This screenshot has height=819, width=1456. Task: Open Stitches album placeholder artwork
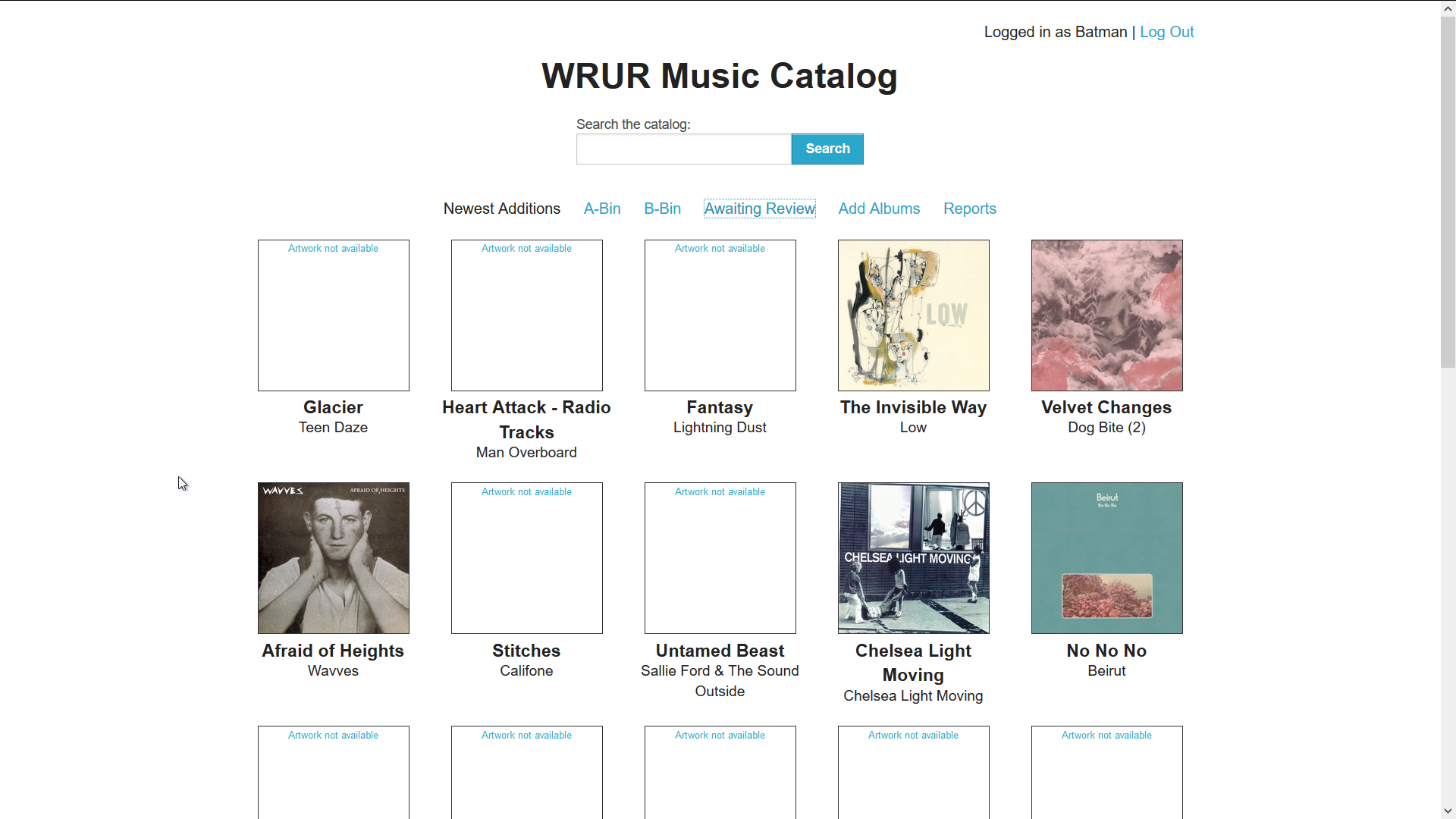[526, 558]
